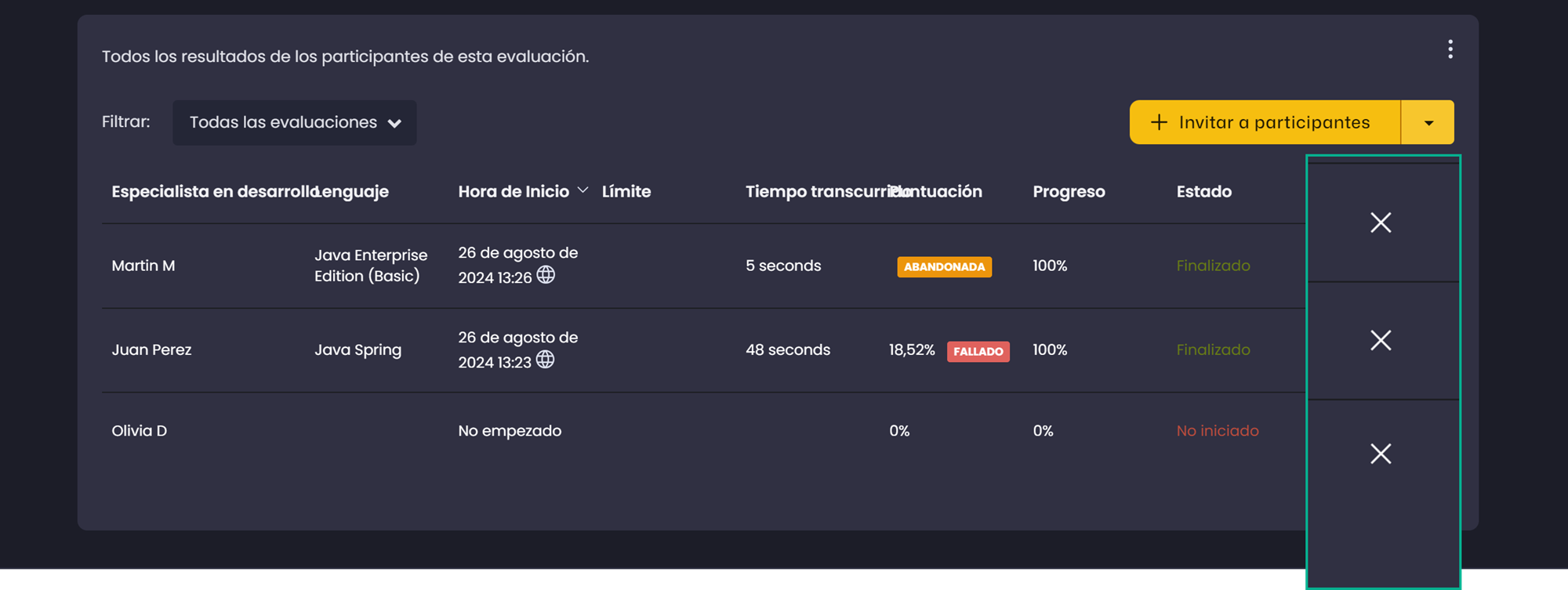1568x590 pixels.
Task: Click the X icon in Olivia D's row
Action: [1381, 454]
